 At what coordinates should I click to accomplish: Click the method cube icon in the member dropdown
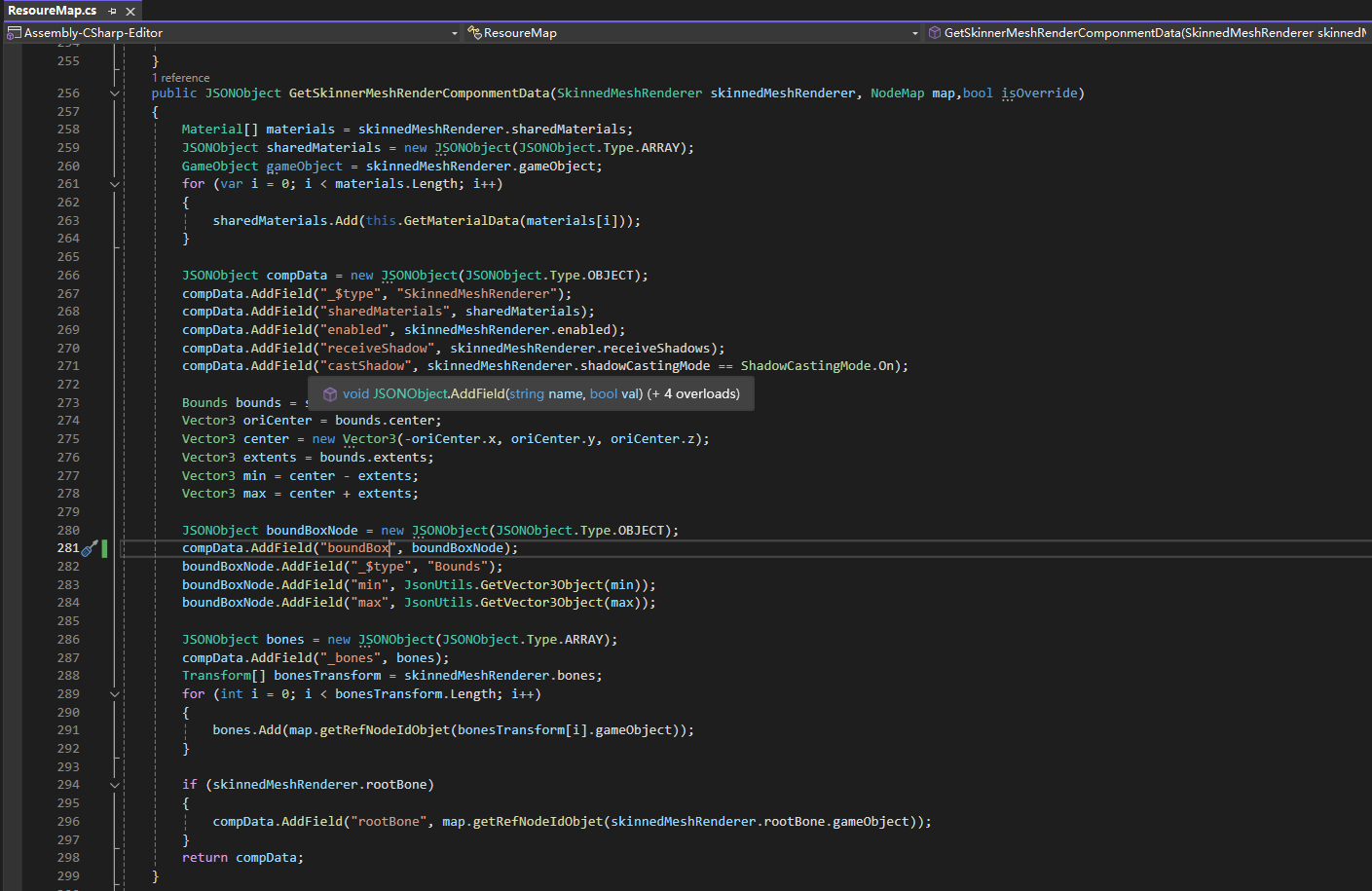click(x=934, y=33)
